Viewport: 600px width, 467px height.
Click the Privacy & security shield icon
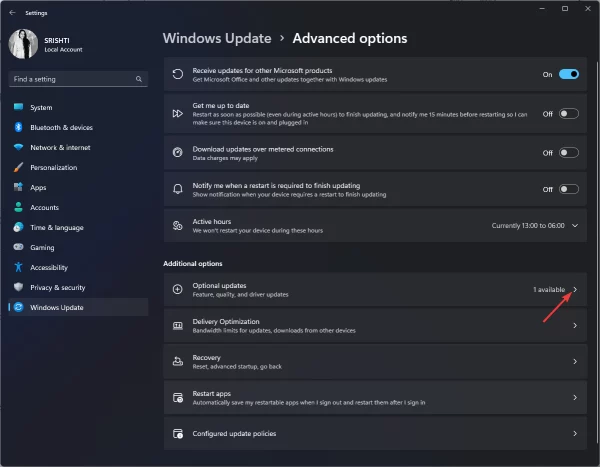pyautogui.click(x=18, y=287)
